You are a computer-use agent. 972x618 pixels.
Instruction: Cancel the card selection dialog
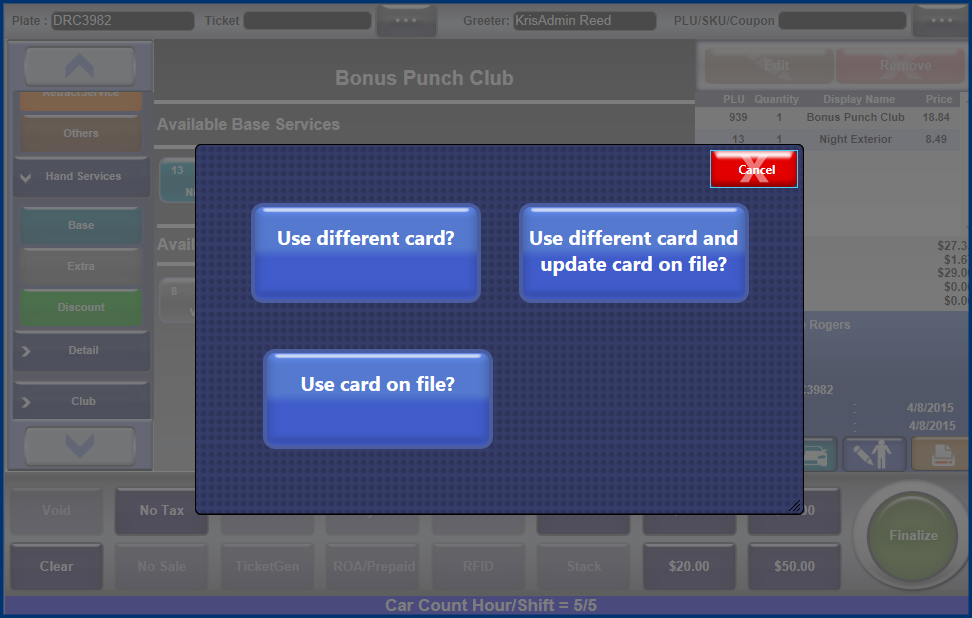(x=754, y=170)
